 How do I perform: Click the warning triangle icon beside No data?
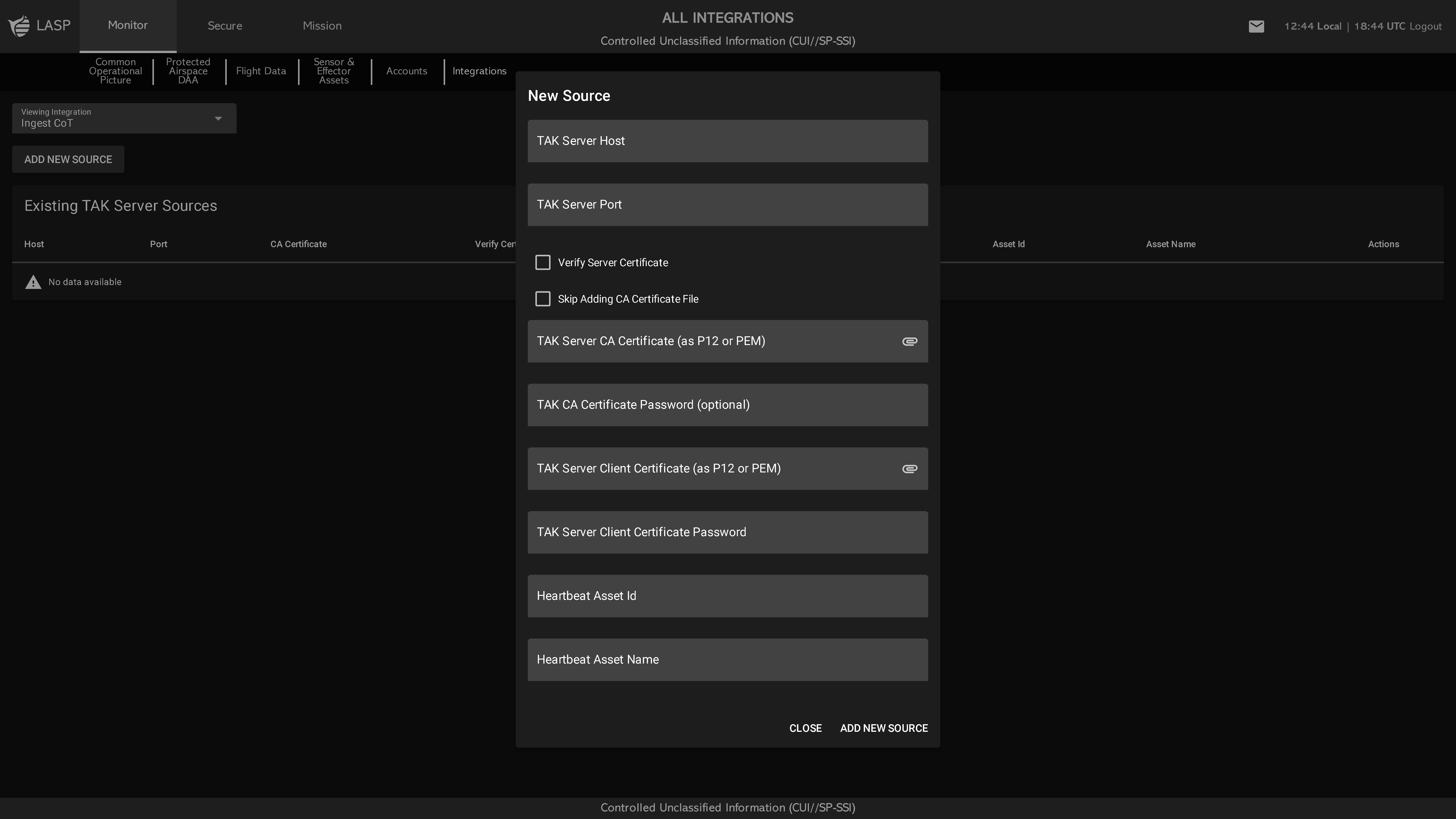pos(33,282)
